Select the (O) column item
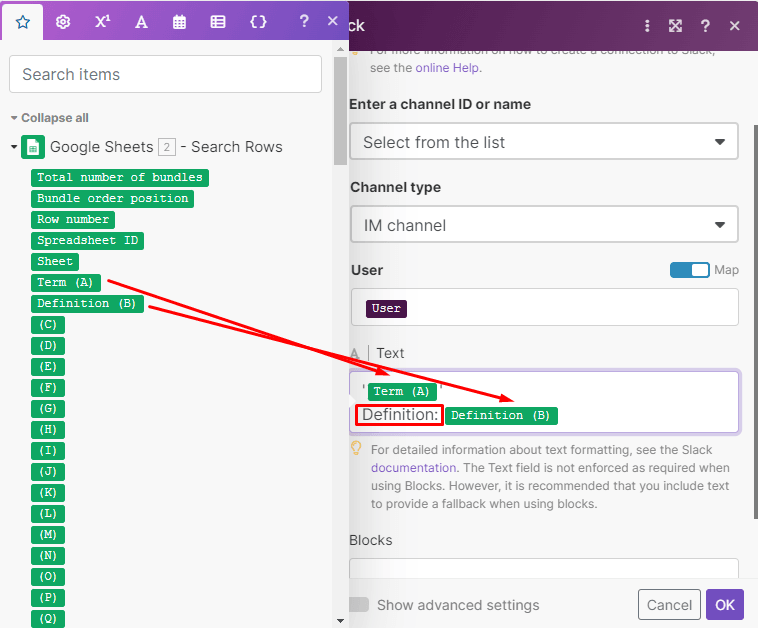758x628 pixels. pos(48,577)
